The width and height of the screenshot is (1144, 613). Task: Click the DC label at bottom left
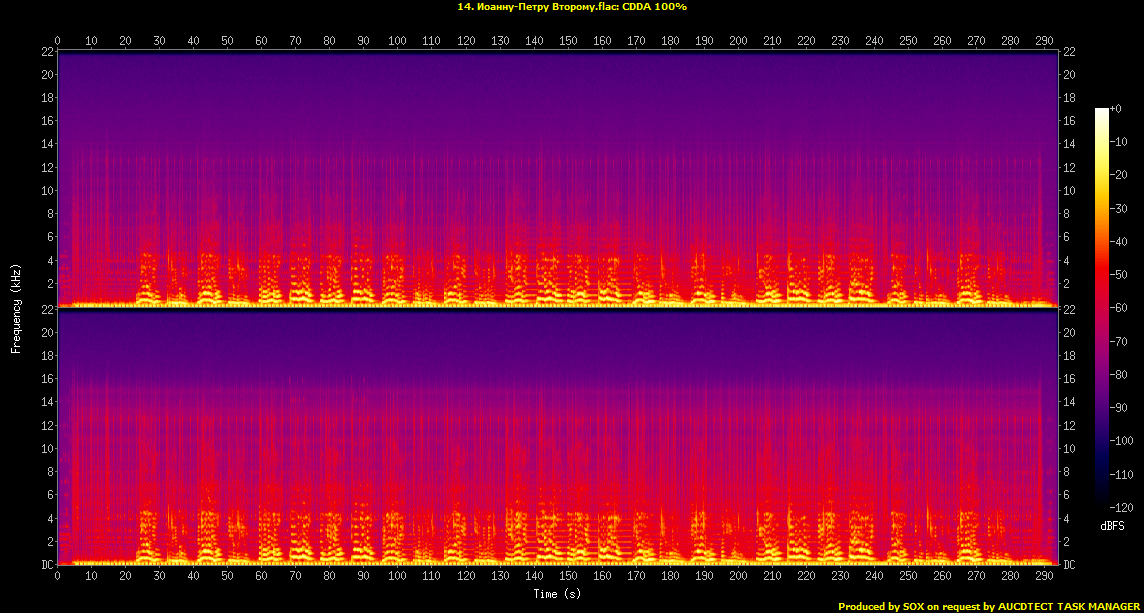point(46,565)
